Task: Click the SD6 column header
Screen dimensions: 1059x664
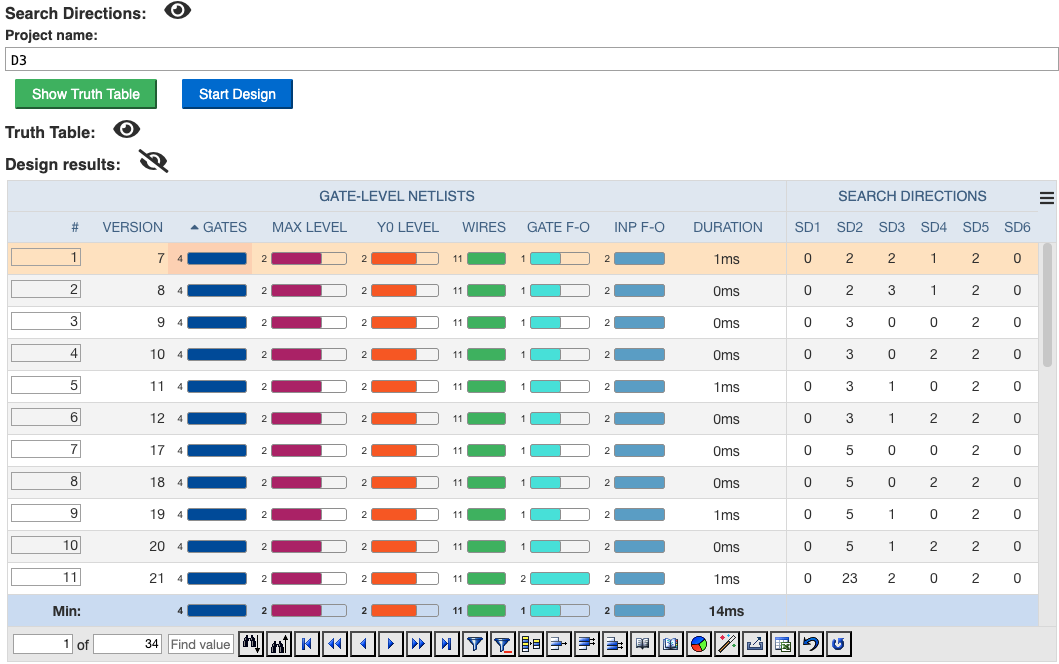Action: pos(1017,228)
